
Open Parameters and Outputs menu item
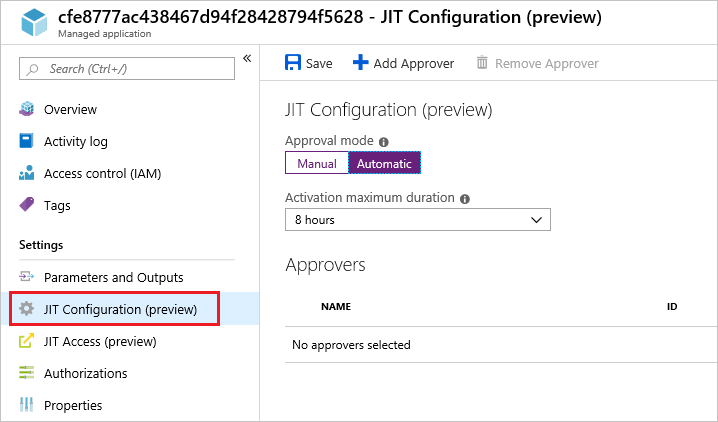(113, 277)
